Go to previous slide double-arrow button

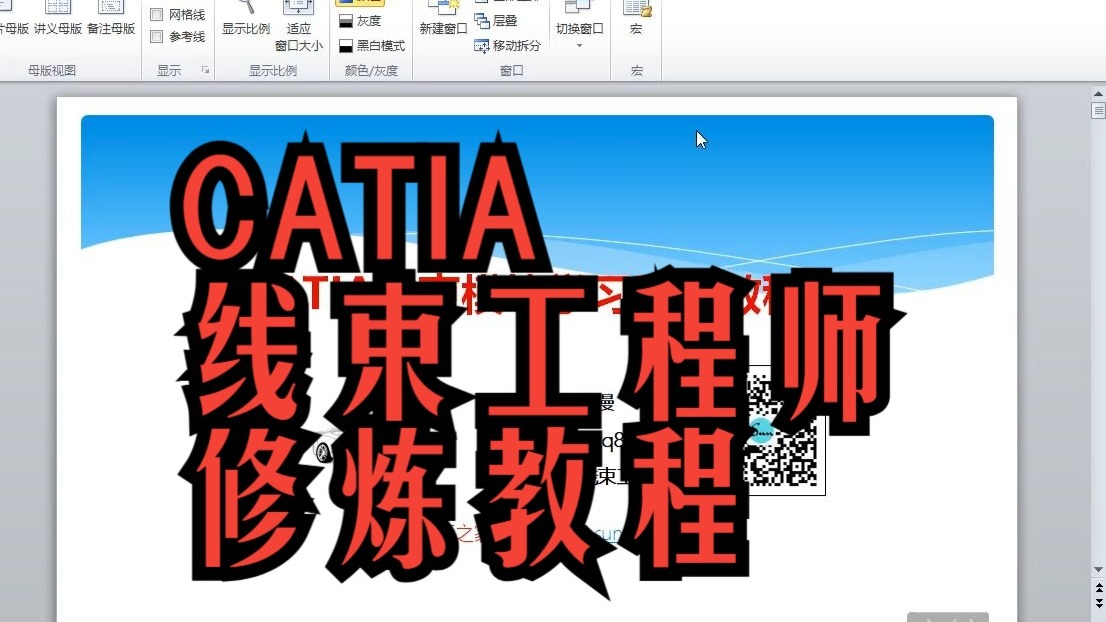(1098, 587)
